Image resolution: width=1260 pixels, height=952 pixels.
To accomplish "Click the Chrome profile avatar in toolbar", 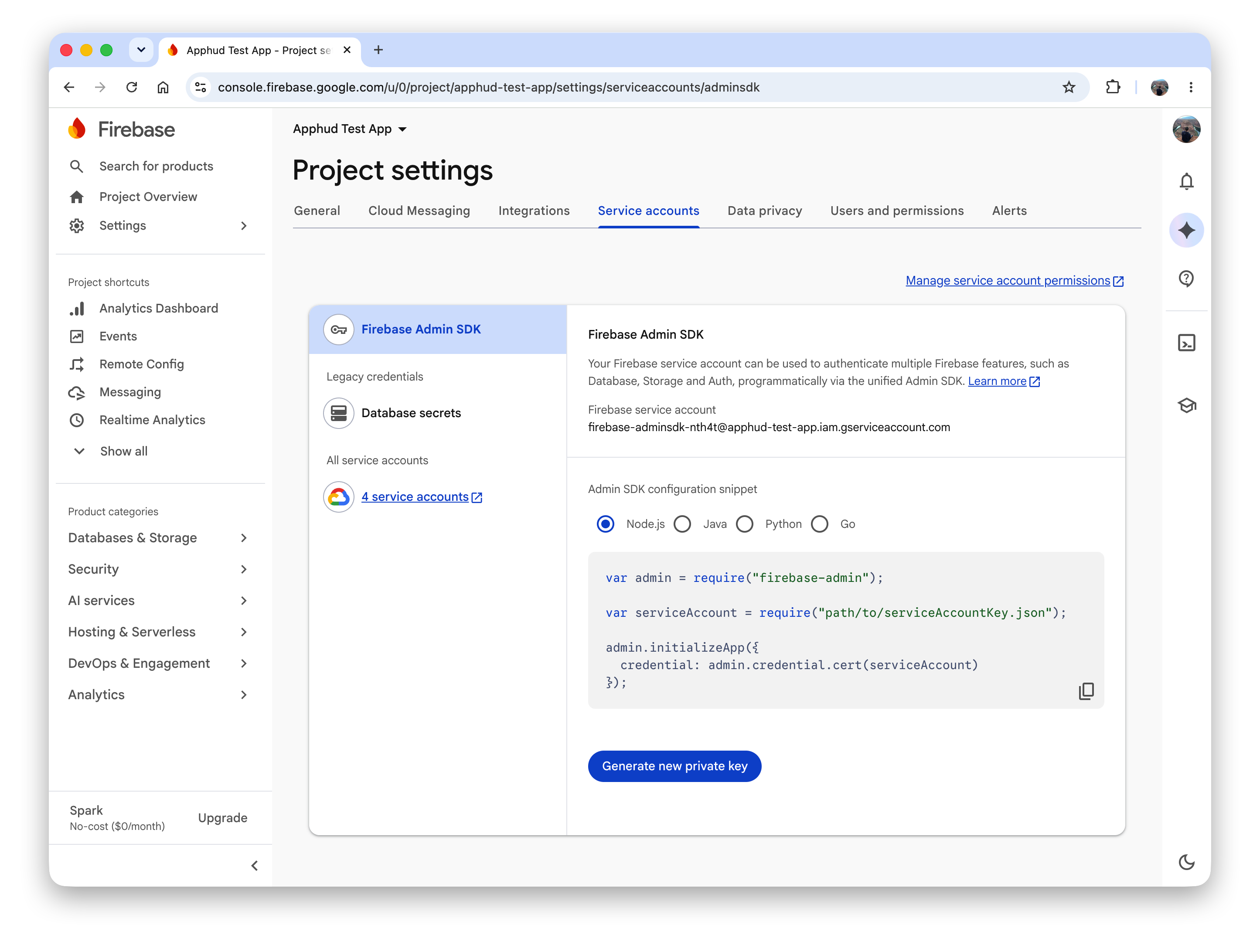I will 1160,87.
